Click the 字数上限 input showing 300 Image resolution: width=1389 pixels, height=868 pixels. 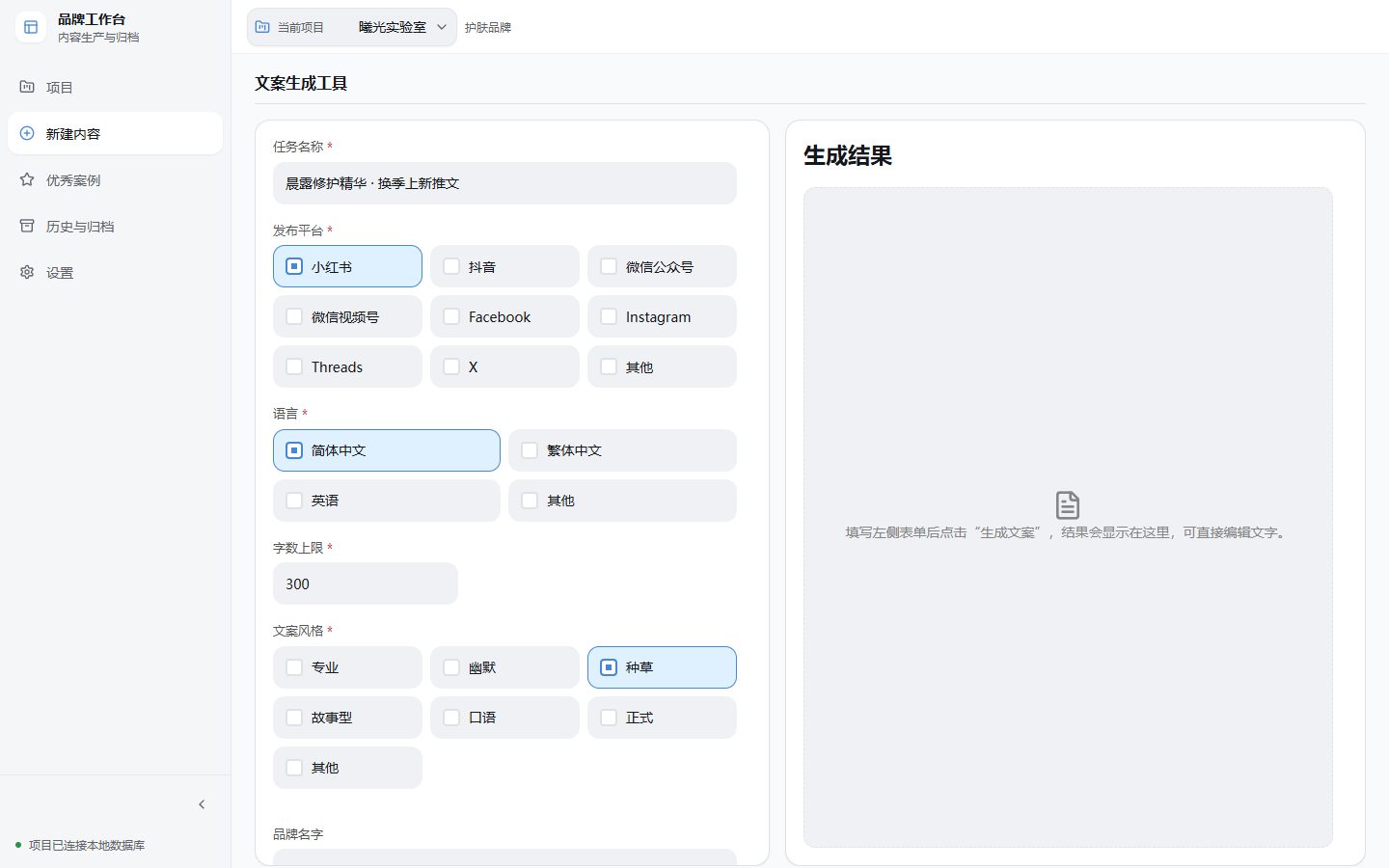tap(366, 583)
